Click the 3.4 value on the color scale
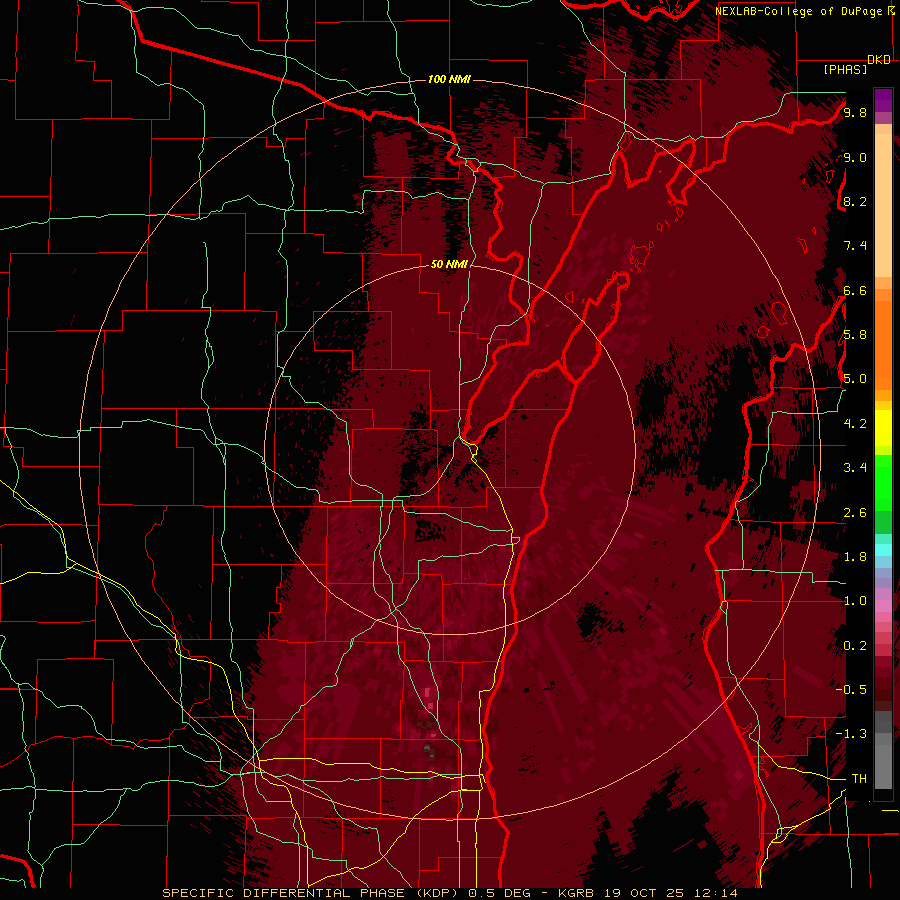This screenshot has height=900, width=900. click(855, 468)
